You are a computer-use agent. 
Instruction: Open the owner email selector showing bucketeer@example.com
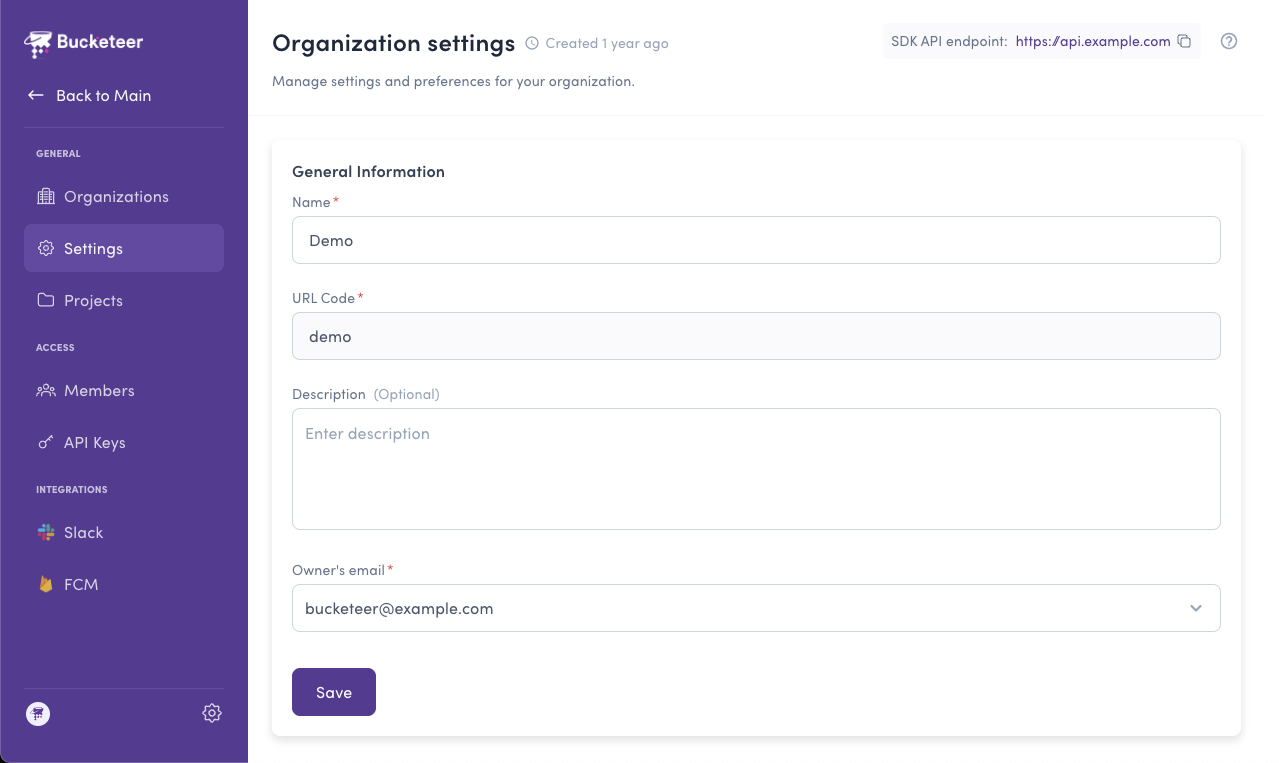[x=755, y=607]
